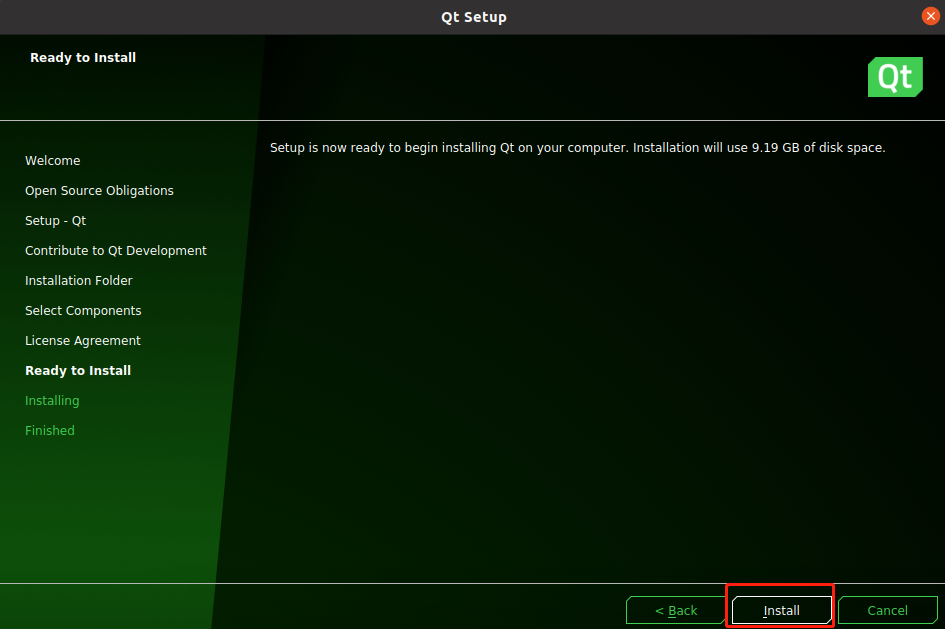The height and width of the screenshot is (629, 945).
Task: Open the Open Source Obligations page
Action: pos(99,190)
